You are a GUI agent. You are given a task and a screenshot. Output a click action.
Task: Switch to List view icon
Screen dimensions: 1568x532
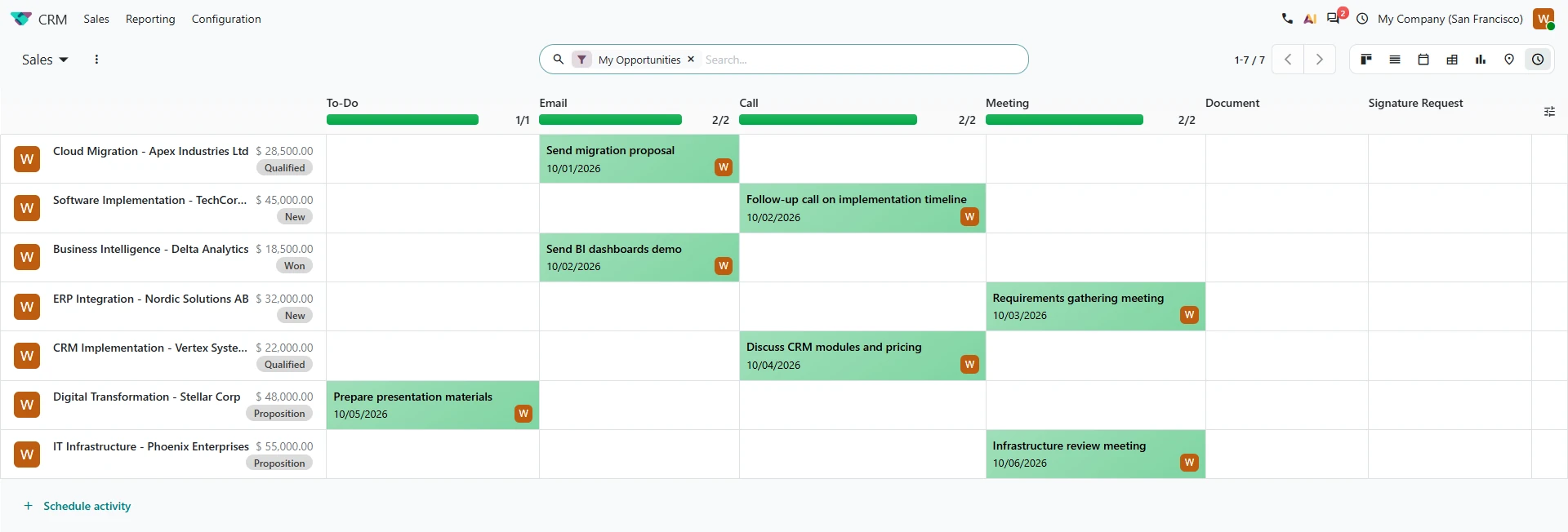pyautogui.click(x=1395, y=60)
